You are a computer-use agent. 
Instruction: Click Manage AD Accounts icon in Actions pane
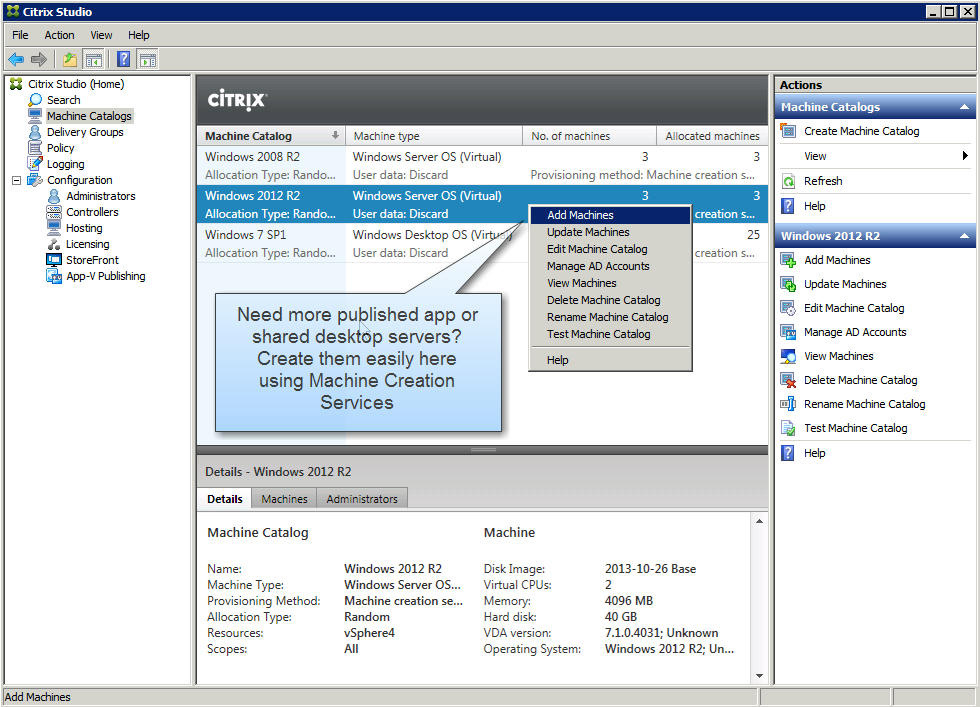[788, 333]
